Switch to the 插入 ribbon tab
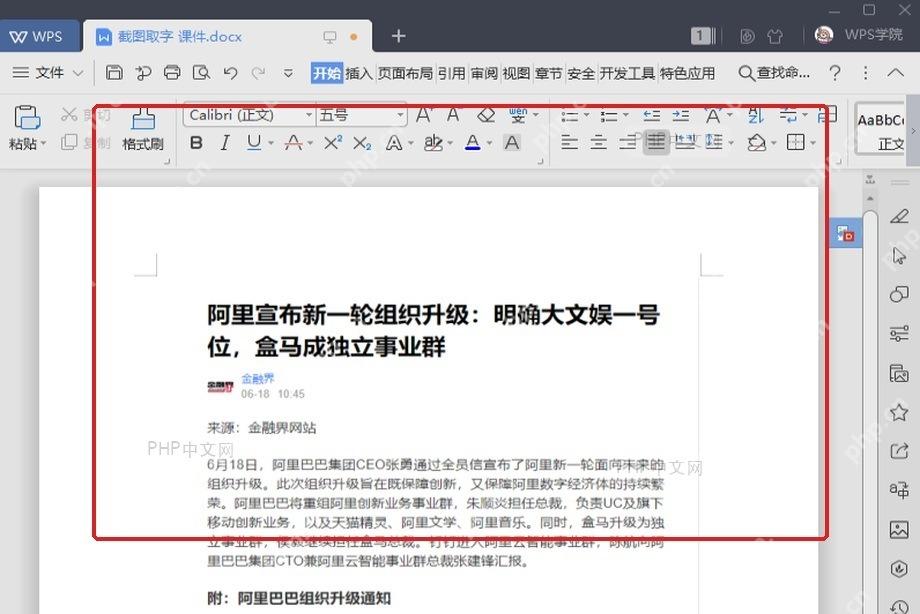 [x=359, y=73]
